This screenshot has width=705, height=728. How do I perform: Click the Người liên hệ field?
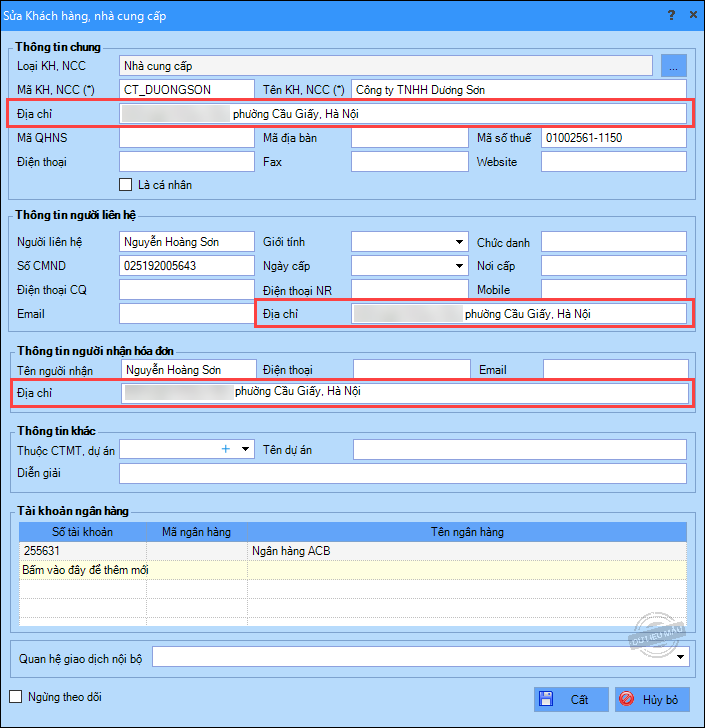[187, 242]
